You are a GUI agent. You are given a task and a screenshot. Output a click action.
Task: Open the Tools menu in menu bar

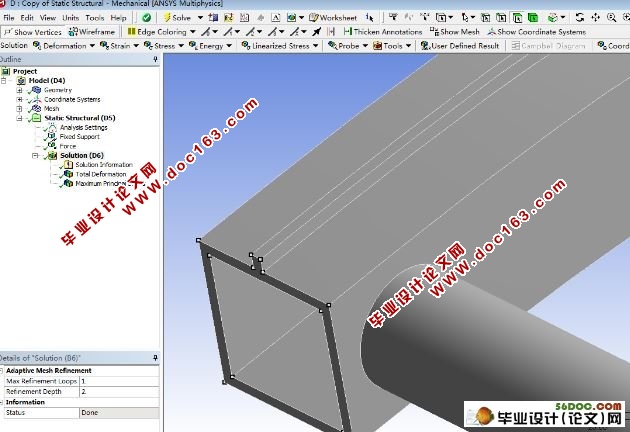(x=94, y=18)
